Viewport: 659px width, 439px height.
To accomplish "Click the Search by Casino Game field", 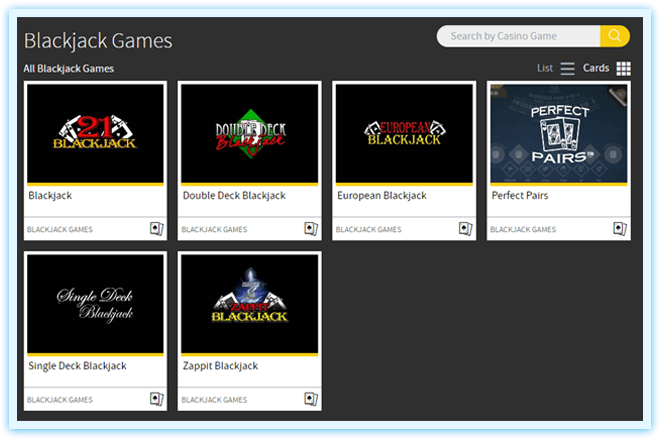I will (x=519, y=36).
